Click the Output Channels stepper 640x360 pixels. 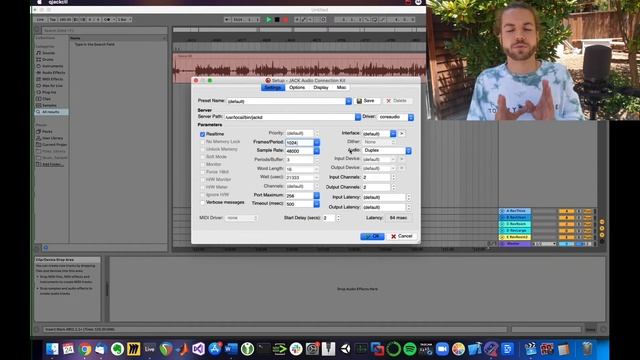coord(393,187)
